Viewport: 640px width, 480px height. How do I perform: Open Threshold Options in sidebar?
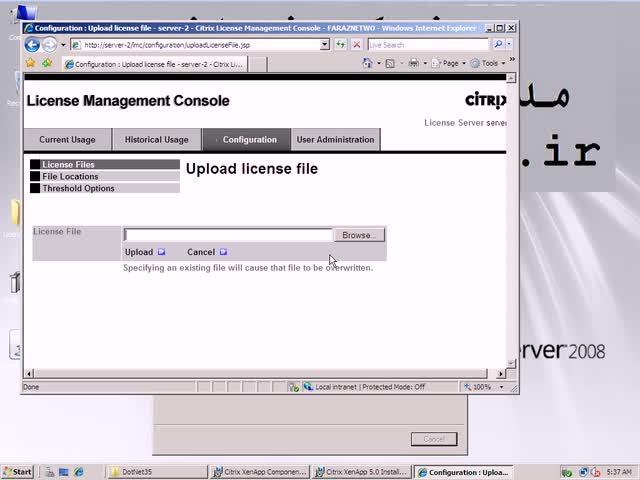(105, 188)
